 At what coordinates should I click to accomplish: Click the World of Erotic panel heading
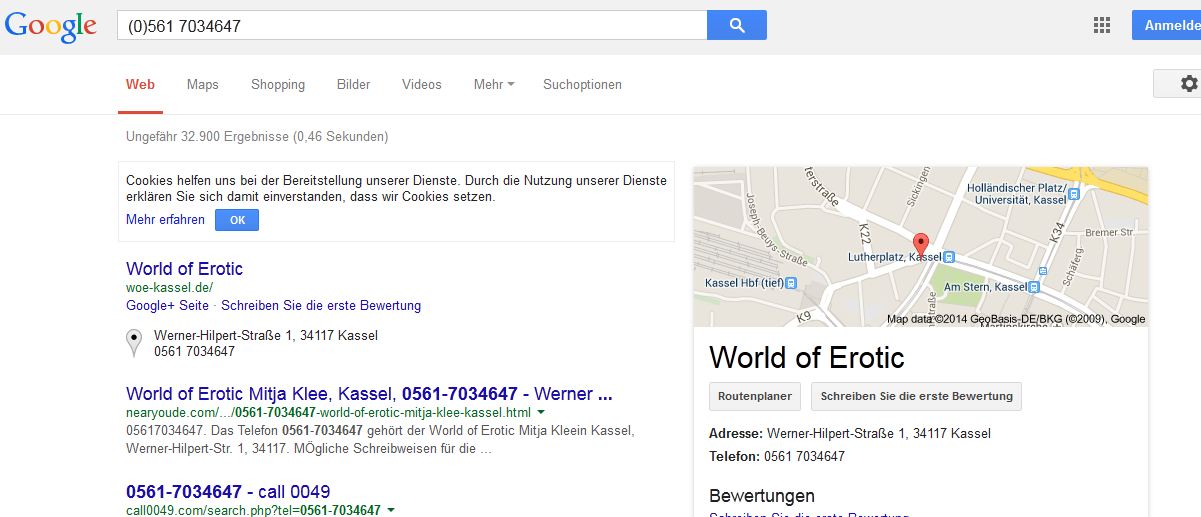tap(806, 357)
